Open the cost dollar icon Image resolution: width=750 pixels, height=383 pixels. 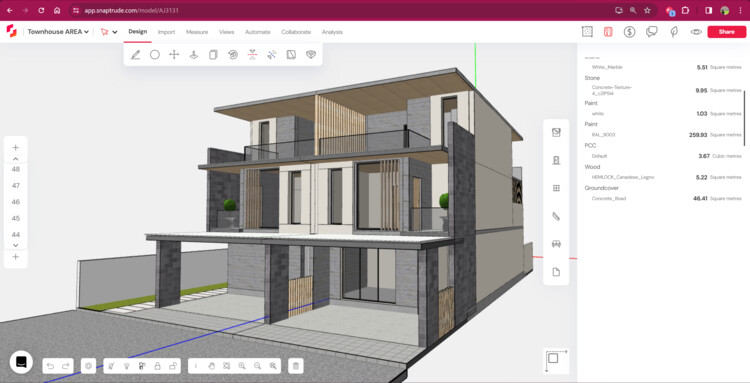pyautogui.click(x=629, y=32)
